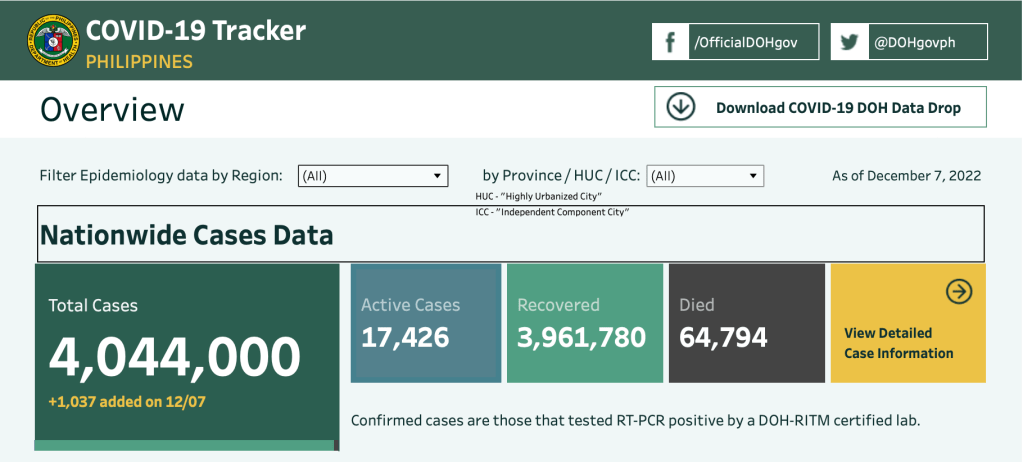Viewport: 1023px width, 462px height.
Task: Click the arrow icon on yellow tile
Action: [959, 291]
